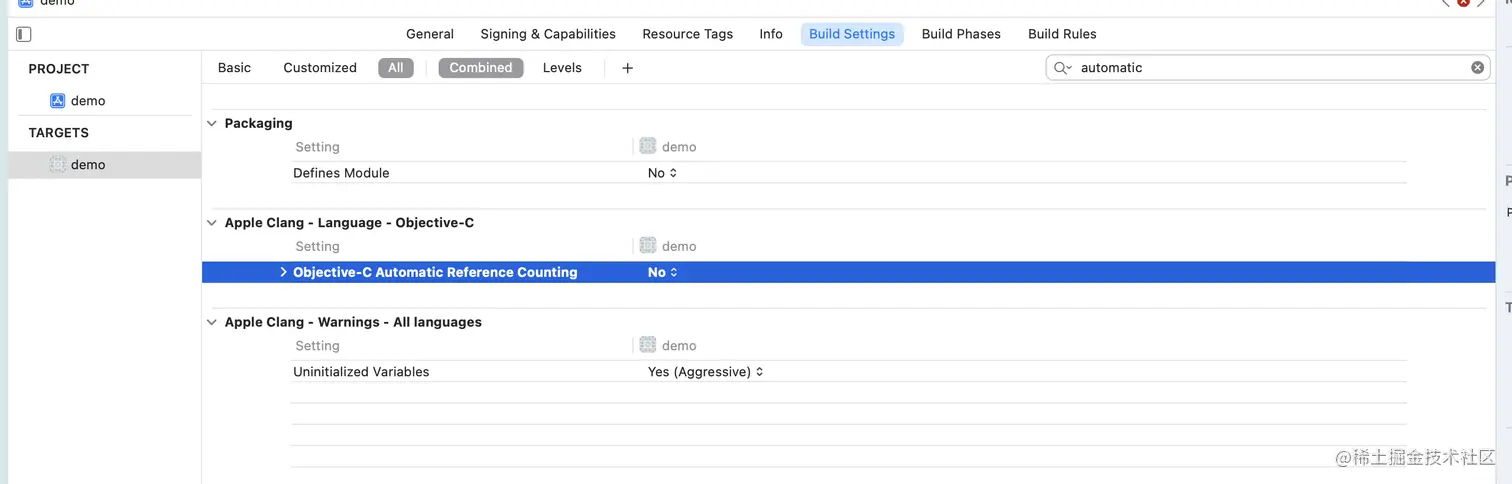Clear the 'automatic' search text

click(1477, 68)
